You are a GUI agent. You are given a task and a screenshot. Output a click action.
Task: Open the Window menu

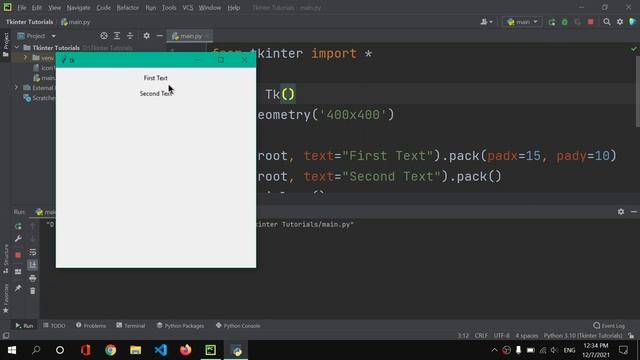click(x=210, y=8)
